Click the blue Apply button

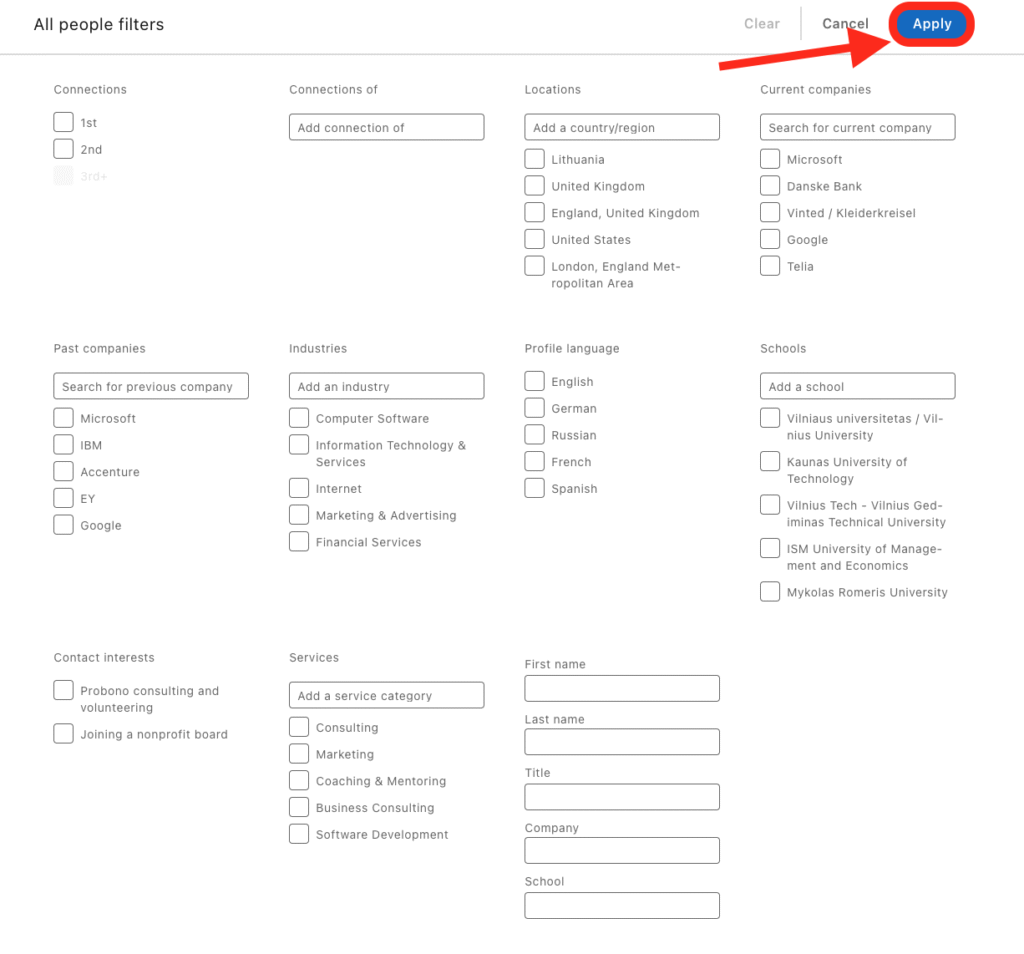tap(931, 24)
